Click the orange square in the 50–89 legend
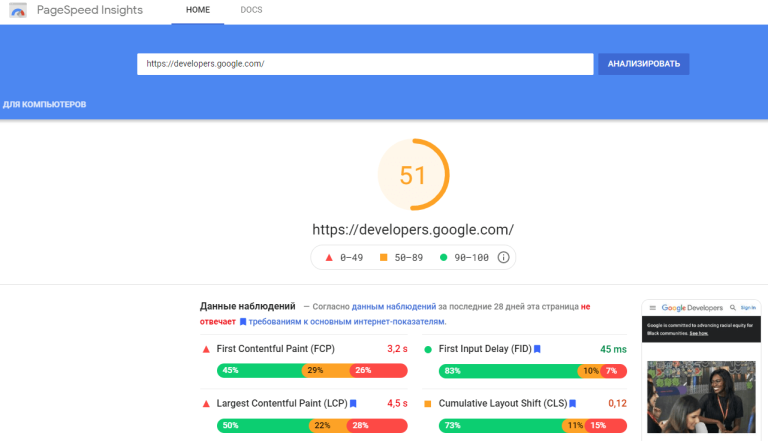This screenshot has width=768, height=441. pyautogui.click(x=384, y=257)
